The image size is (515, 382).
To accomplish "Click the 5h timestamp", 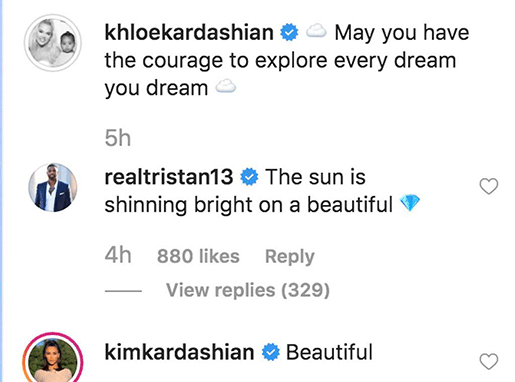I will tap(118, 138).
